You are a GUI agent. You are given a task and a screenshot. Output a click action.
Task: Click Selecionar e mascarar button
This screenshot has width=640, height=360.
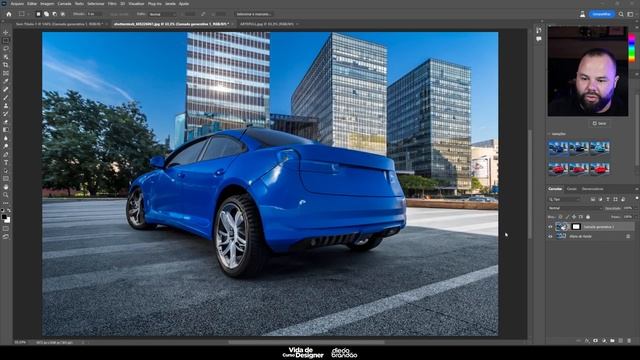point(254,14)
